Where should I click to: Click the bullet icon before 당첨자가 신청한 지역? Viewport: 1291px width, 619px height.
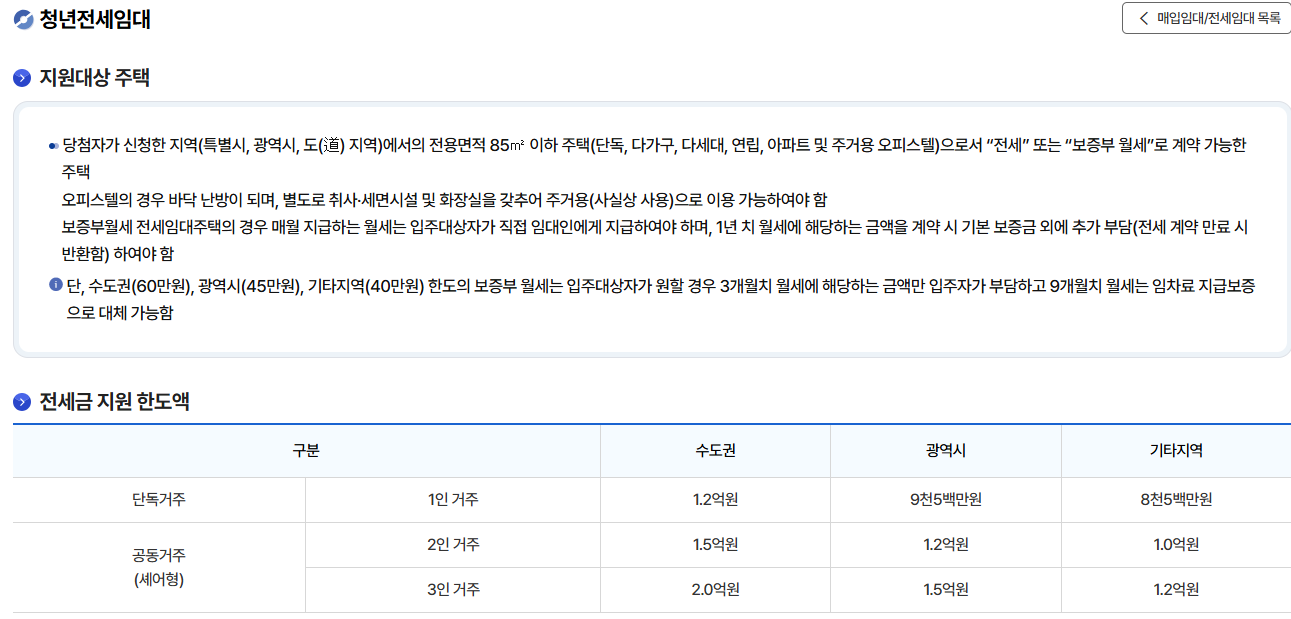point(53,146)
